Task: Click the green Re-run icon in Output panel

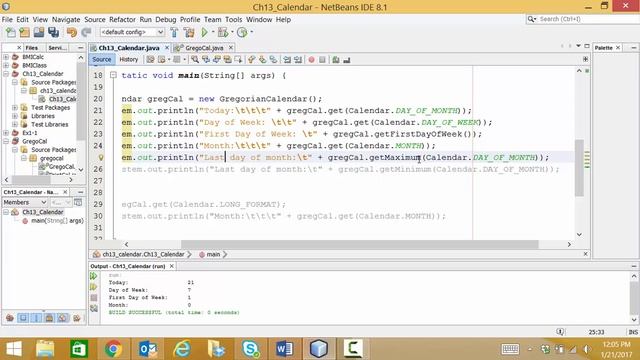Action: click(94, 276)
